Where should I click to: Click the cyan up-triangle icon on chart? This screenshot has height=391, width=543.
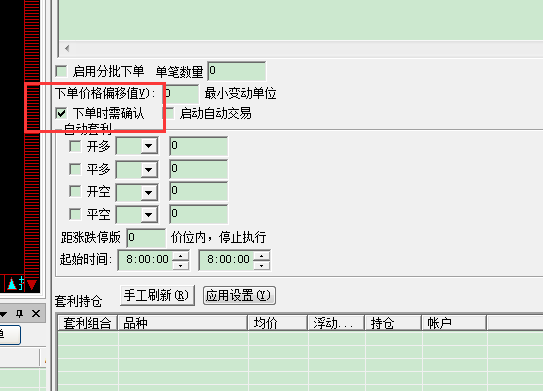(x=12, y=284)
